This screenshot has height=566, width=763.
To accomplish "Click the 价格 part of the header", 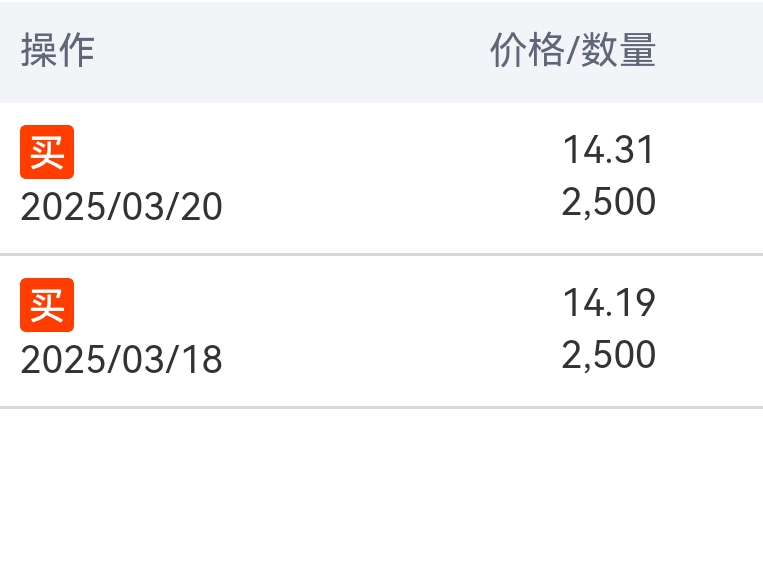I will [527, 50].
